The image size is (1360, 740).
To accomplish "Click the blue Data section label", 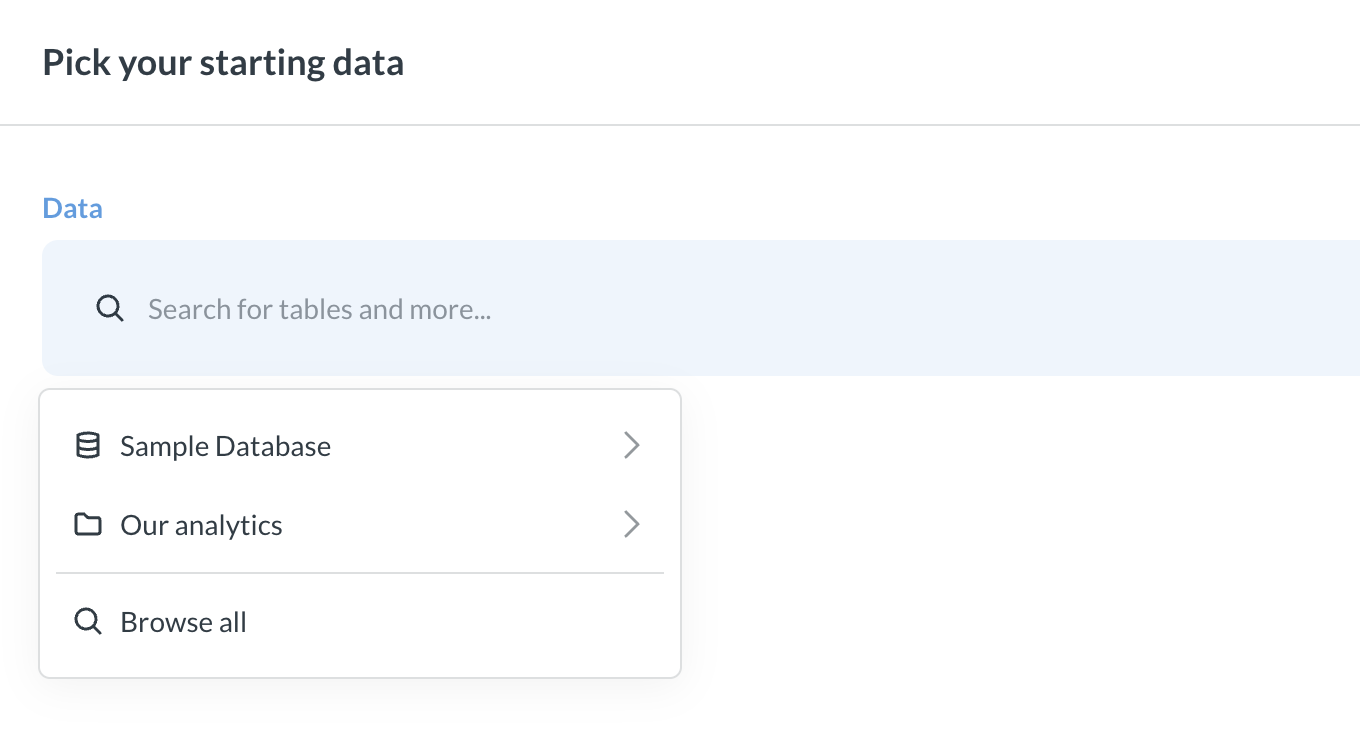I will [x=72, y=207].
